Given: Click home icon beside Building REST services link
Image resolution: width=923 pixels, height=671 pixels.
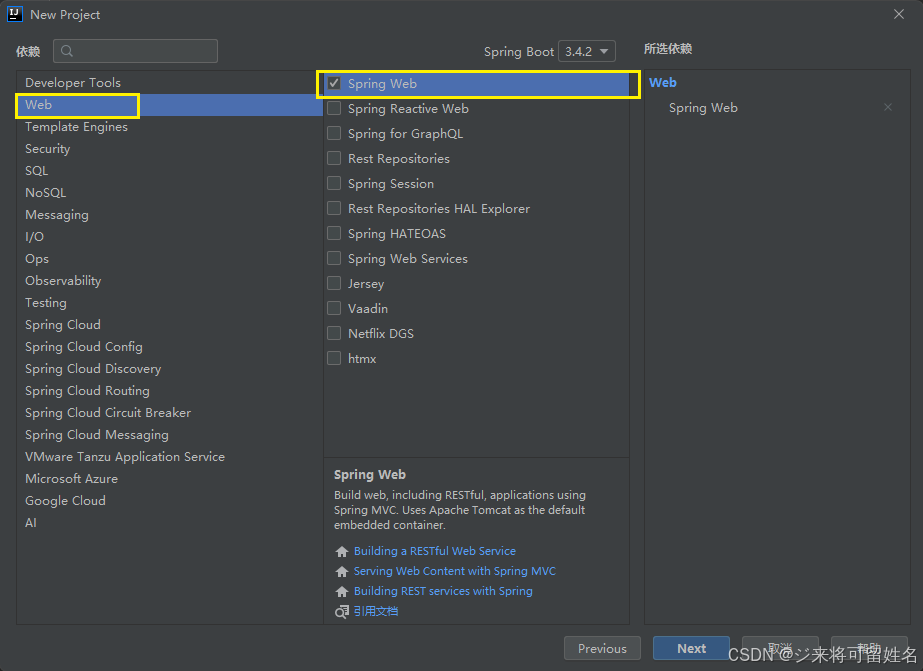Looking at the screenshot, I should point(341,592).
